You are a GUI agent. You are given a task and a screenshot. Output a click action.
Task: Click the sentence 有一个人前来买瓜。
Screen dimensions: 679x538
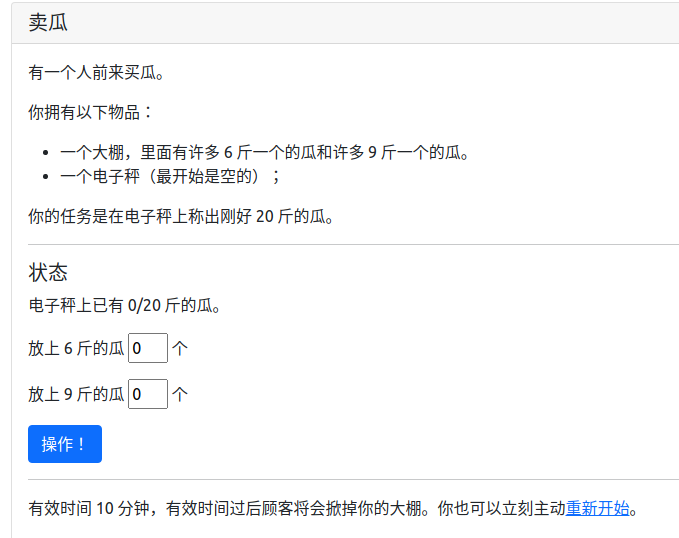96,72
